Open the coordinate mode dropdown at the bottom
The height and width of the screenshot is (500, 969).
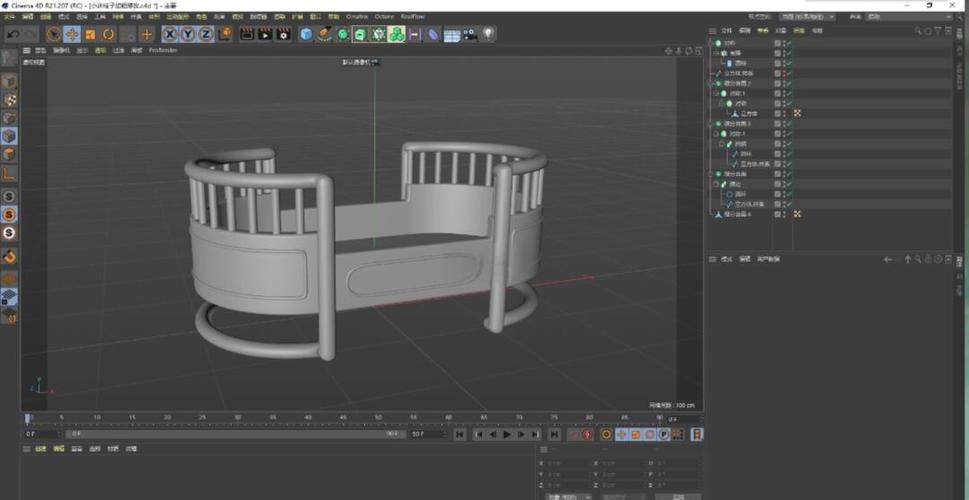tap(569, 497)
